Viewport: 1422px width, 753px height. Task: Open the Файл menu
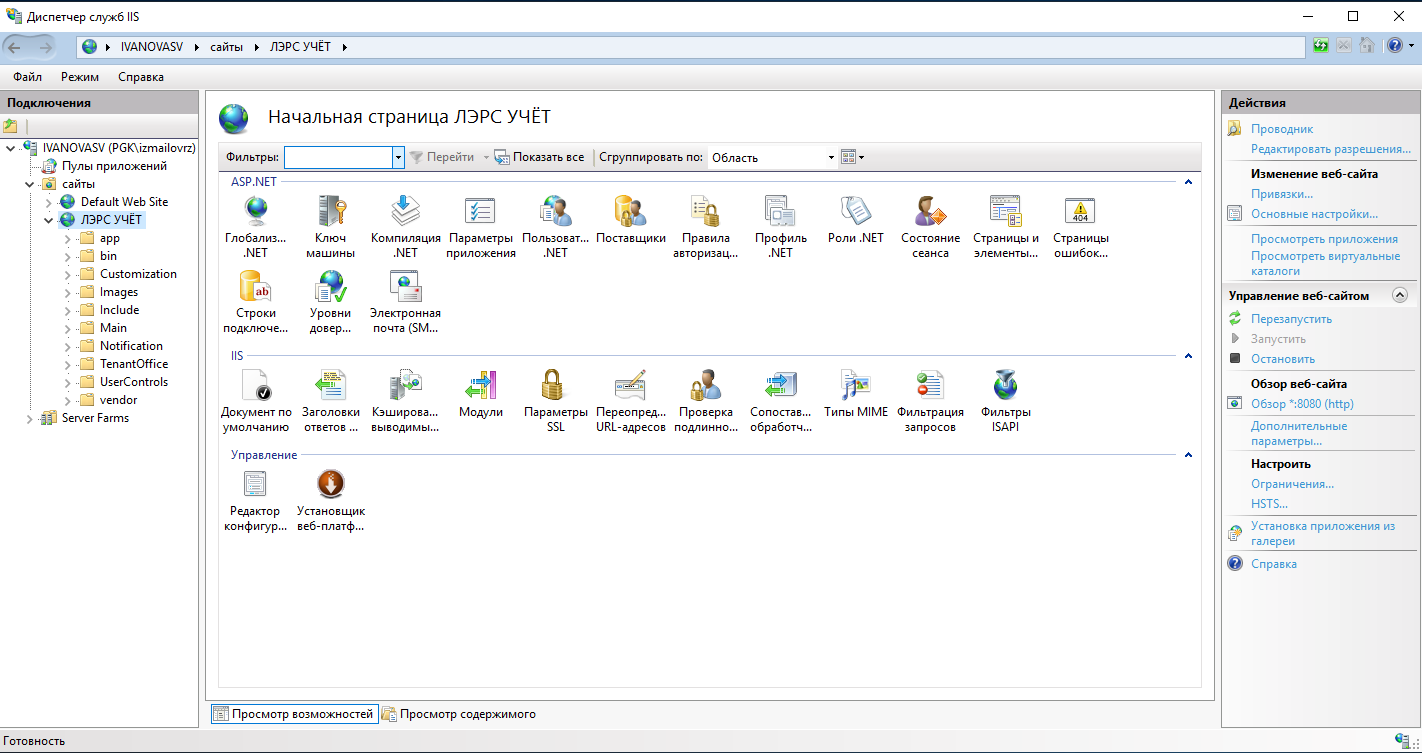pos(28,77)
